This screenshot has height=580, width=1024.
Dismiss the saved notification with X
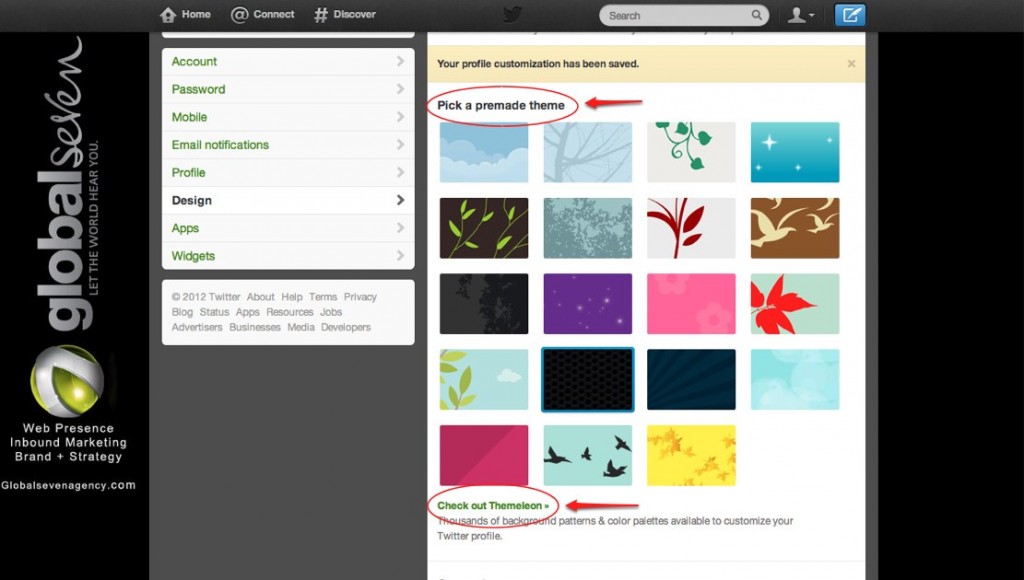coord(851,64)
